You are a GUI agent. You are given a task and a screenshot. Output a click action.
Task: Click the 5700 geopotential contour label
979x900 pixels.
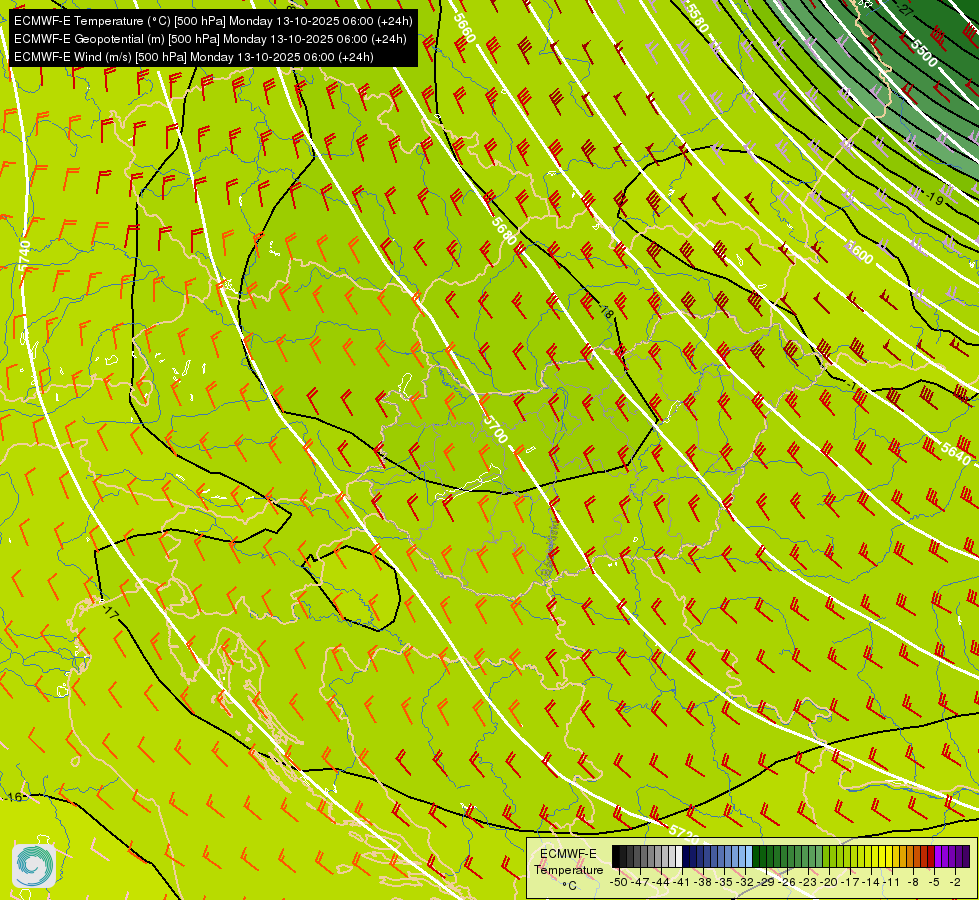(495, 429)
